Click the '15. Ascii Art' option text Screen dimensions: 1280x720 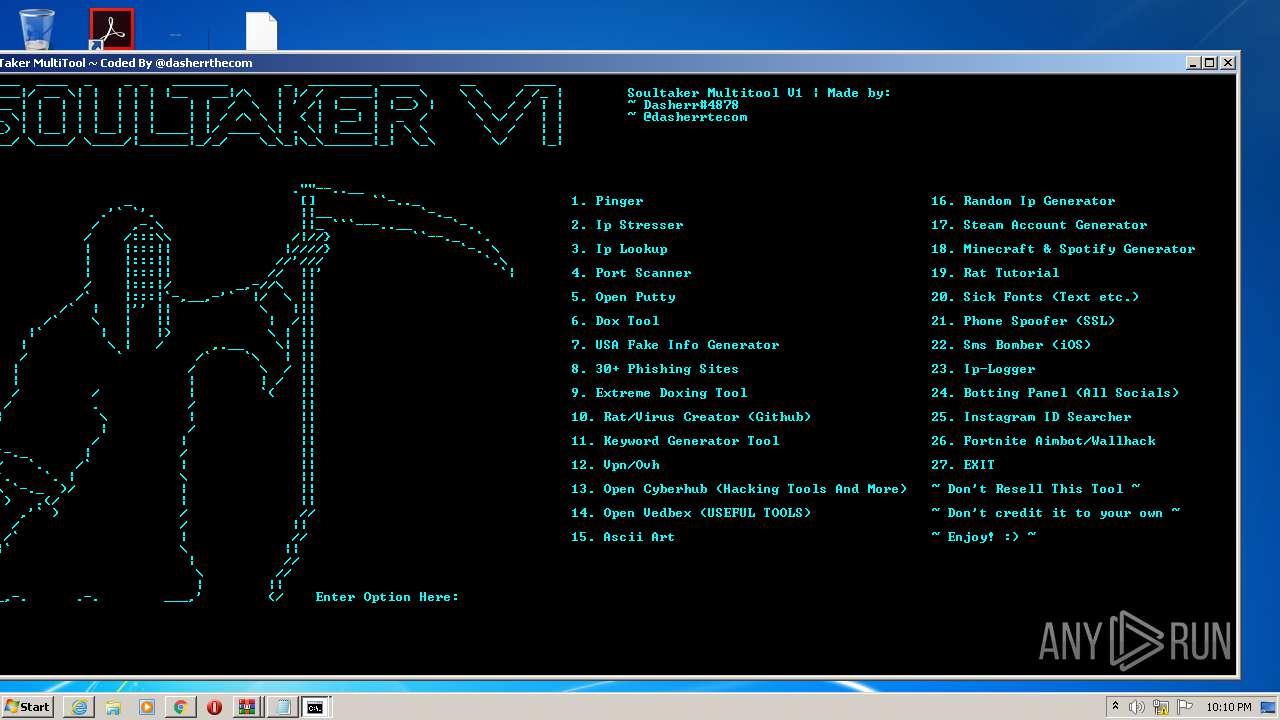[623, 537]
